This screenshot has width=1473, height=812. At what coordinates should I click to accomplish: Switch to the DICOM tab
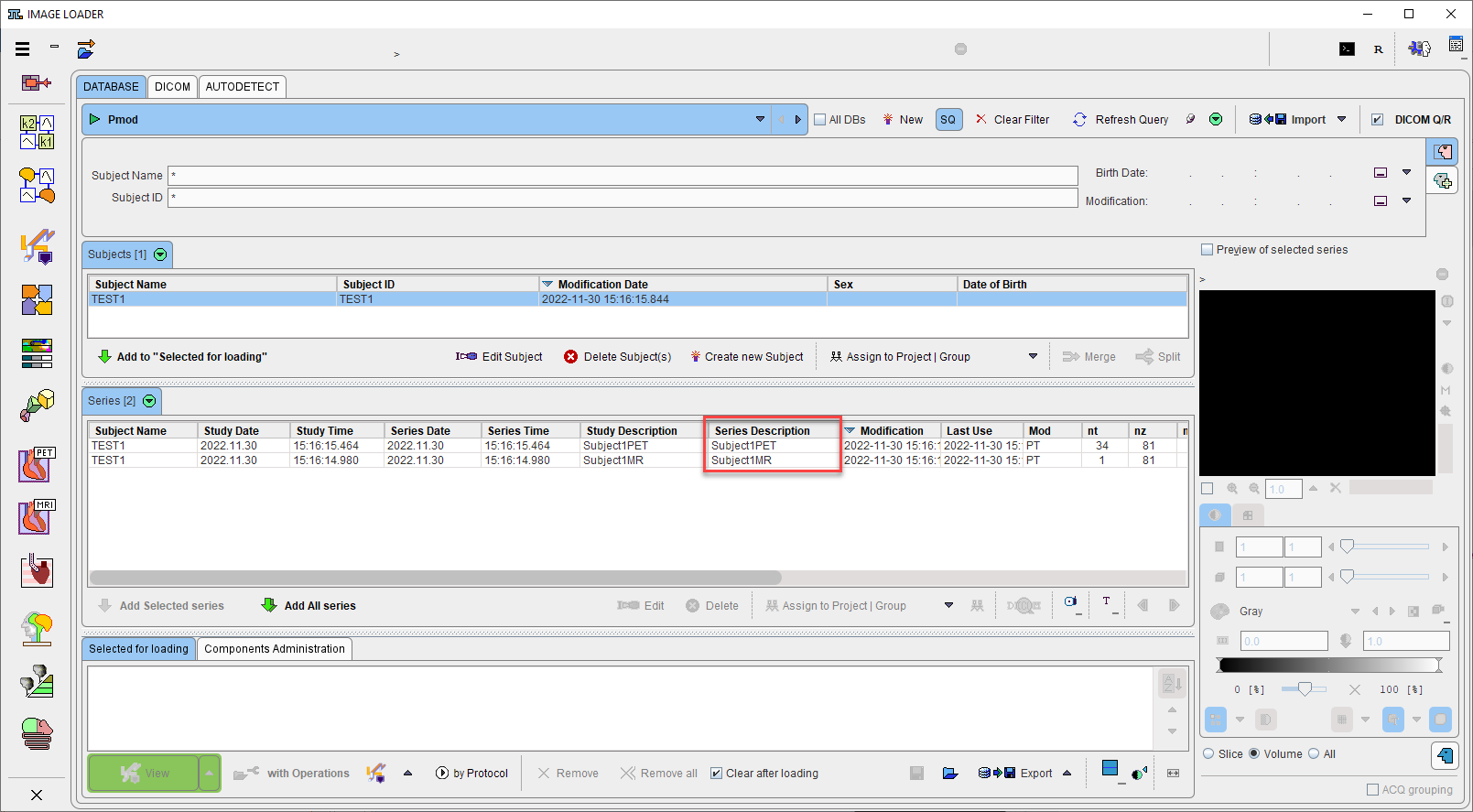tap(172, 87)
